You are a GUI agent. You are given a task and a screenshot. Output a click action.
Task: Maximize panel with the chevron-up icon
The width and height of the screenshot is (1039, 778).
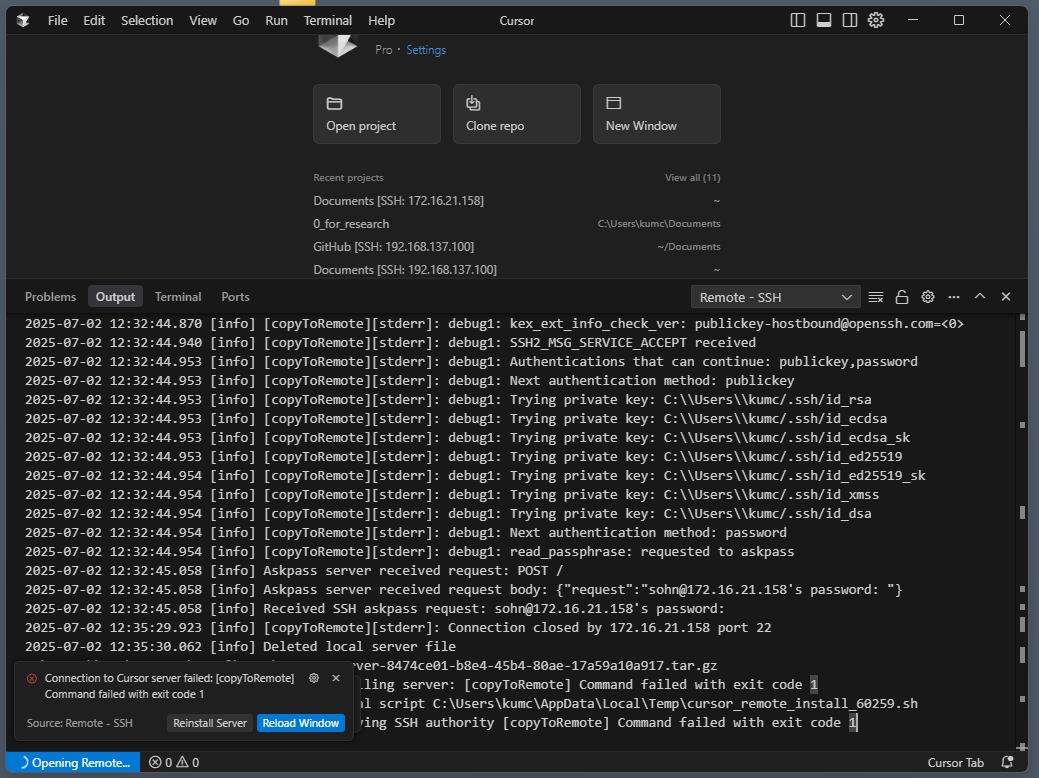tap(980, 297)
